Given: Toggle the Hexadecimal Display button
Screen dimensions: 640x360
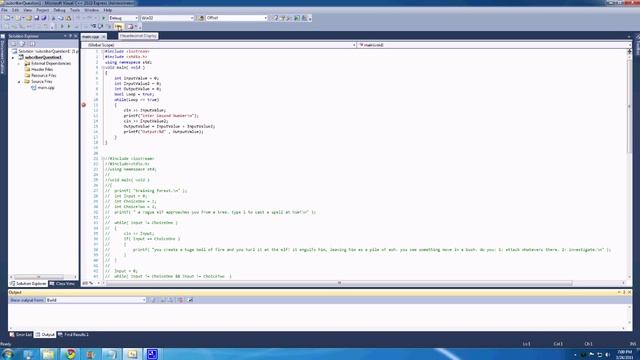Looking at the screenshot, I should click(x=118, y=27).
